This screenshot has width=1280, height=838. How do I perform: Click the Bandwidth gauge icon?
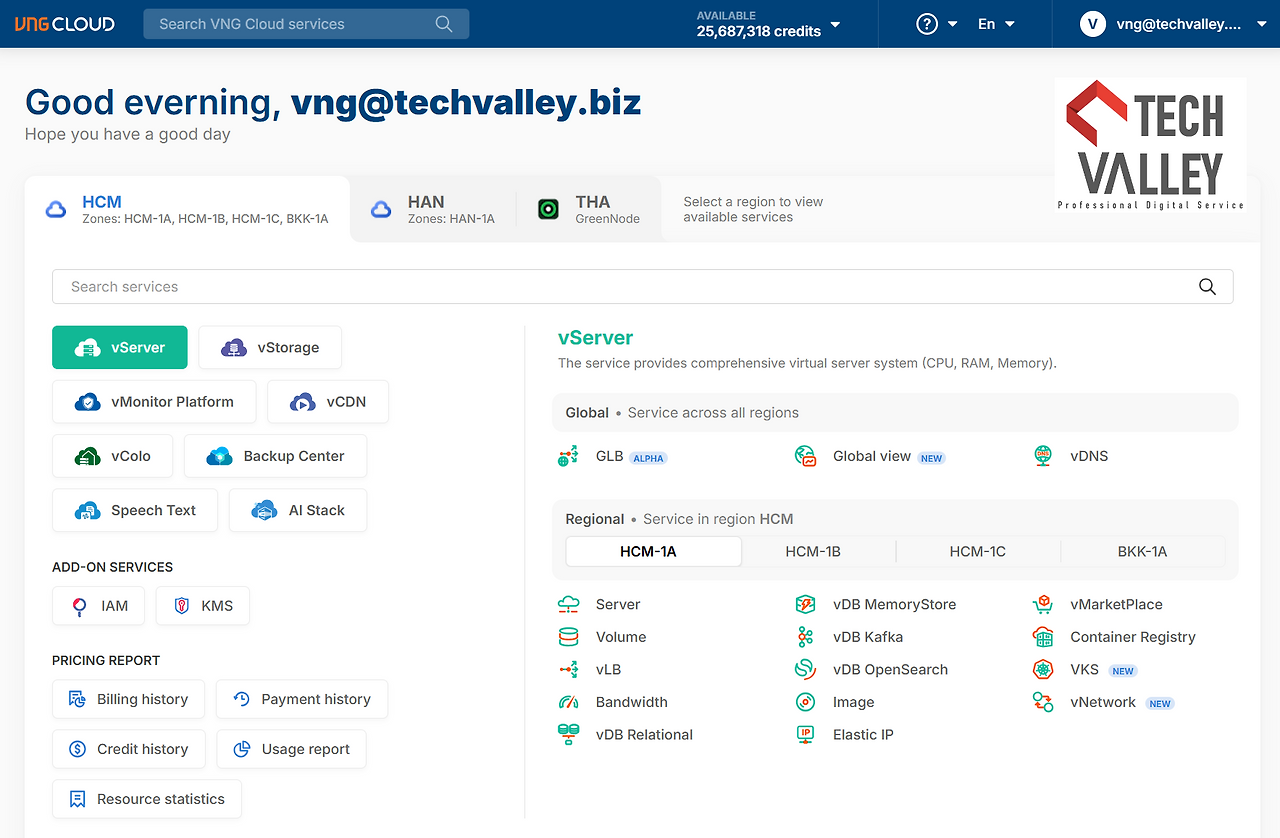[x=568, y=702]
